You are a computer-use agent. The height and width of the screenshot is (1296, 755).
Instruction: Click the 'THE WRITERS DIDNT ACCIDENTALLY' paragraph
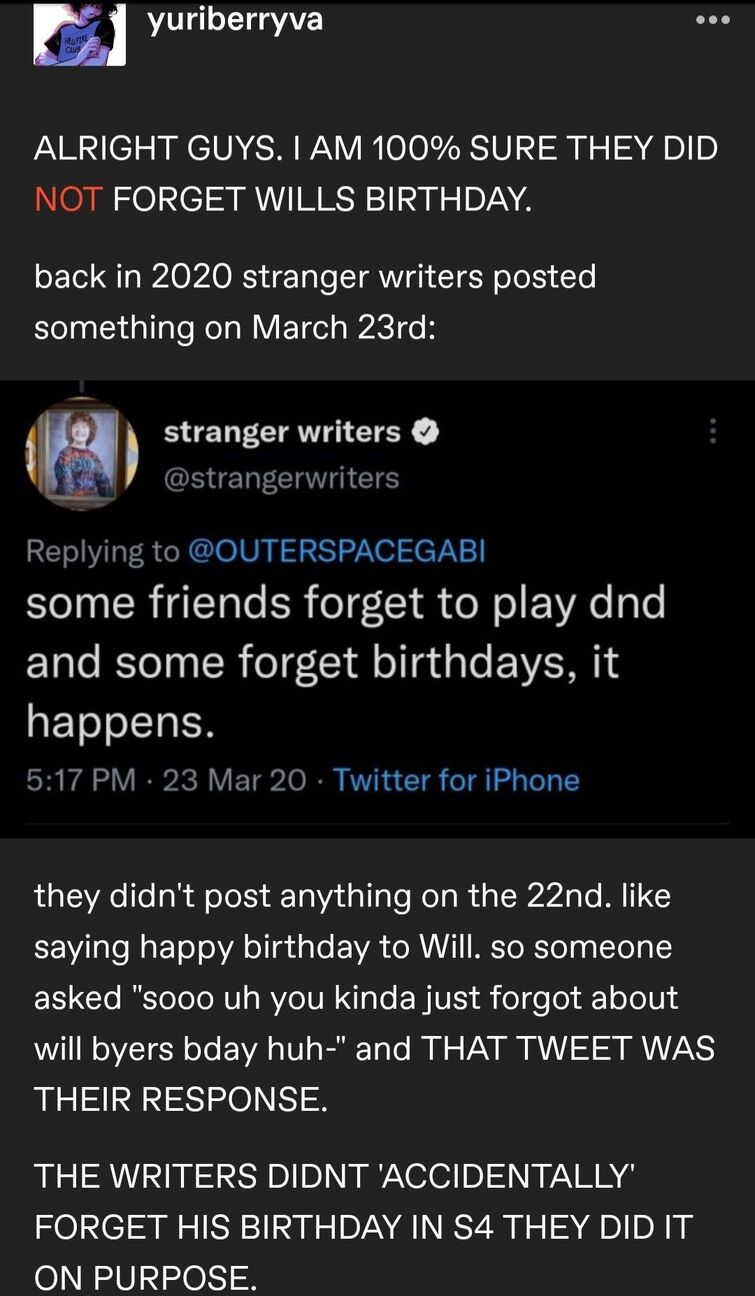click(363, 1226)
